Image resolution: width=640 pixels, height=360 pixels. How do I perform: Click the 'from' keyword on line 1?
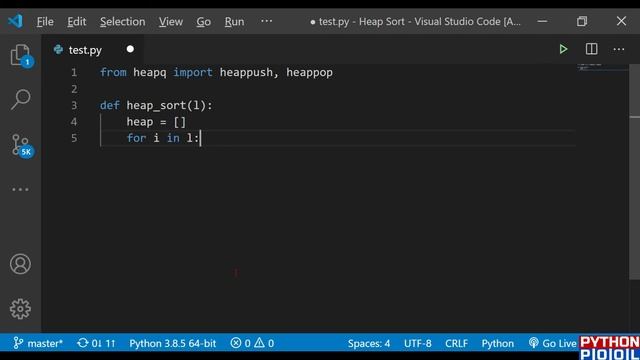pyautogui.click(x=113, y=72)
